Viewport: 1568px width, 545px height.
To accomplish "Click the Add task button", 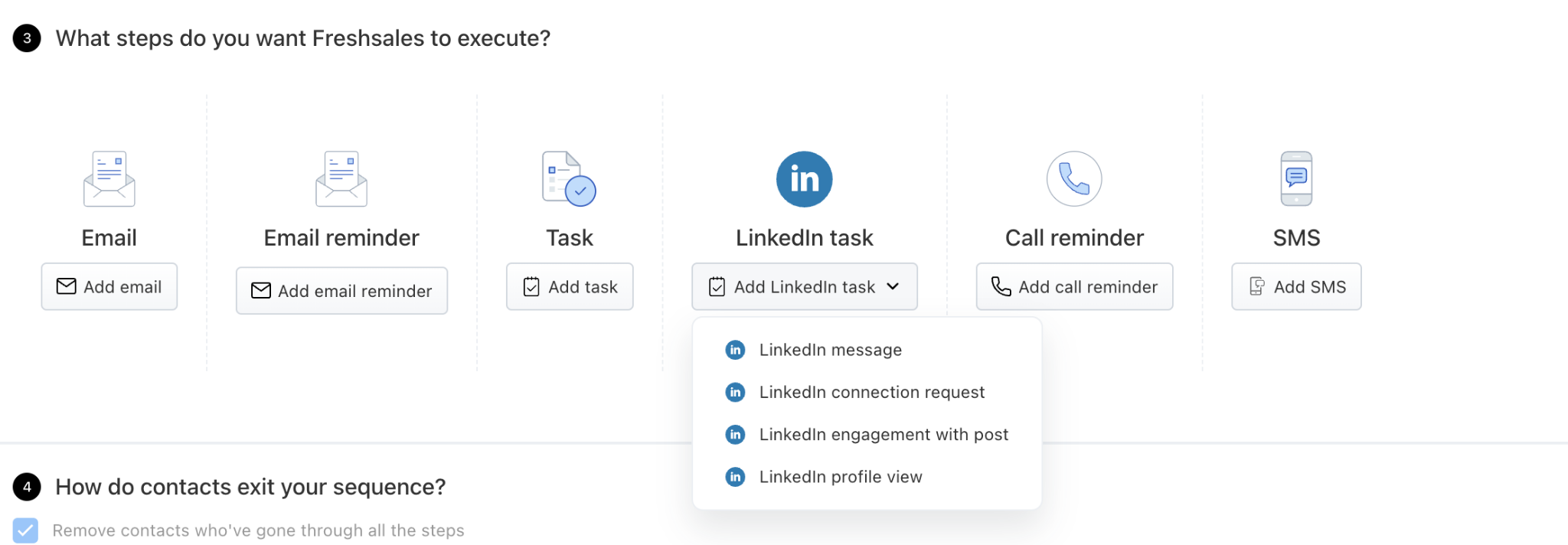I will click(x=570, y=287).
